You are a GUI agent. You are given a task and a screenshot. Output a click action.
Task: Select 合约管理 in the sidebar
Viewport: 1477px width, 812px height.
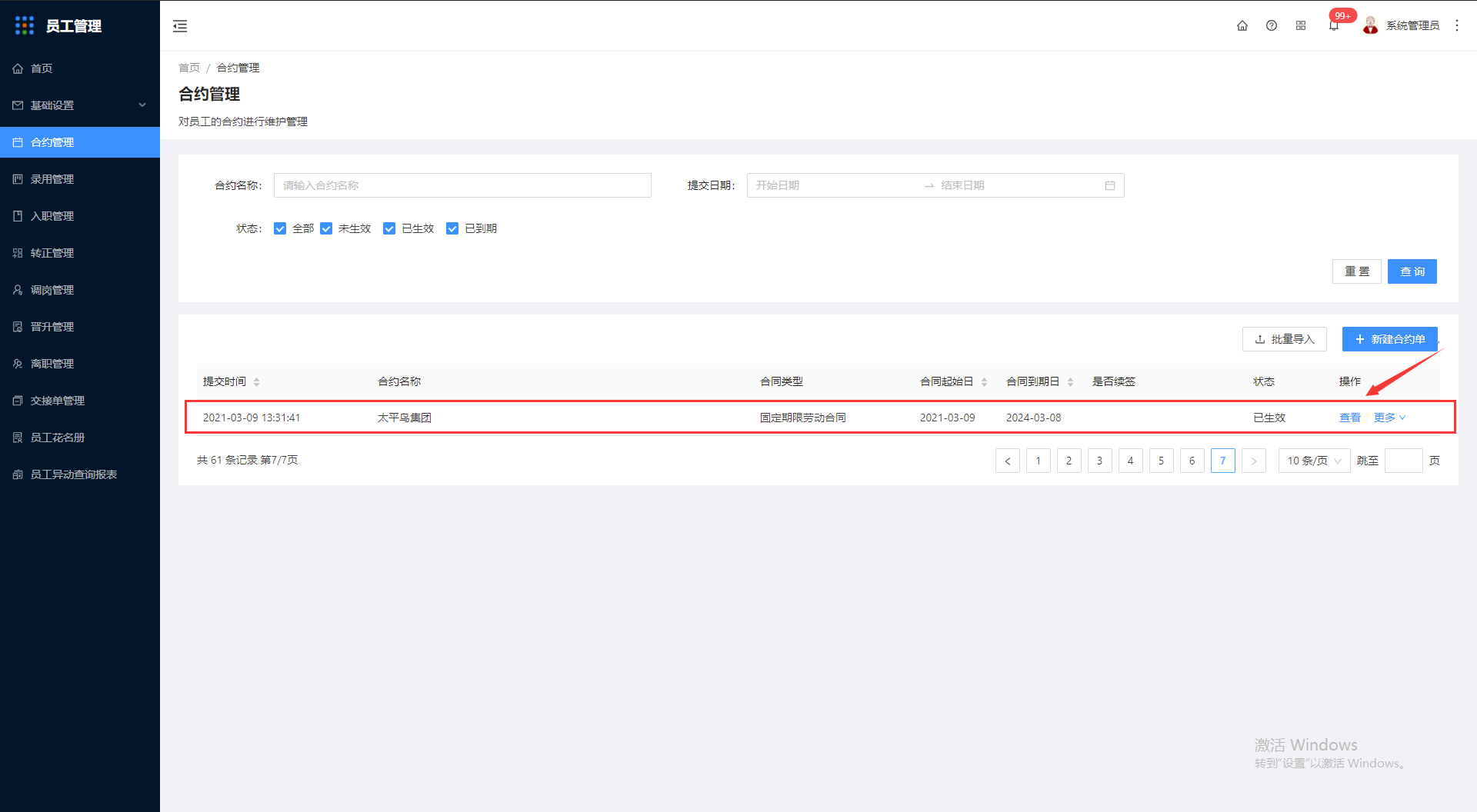point(80,142)
